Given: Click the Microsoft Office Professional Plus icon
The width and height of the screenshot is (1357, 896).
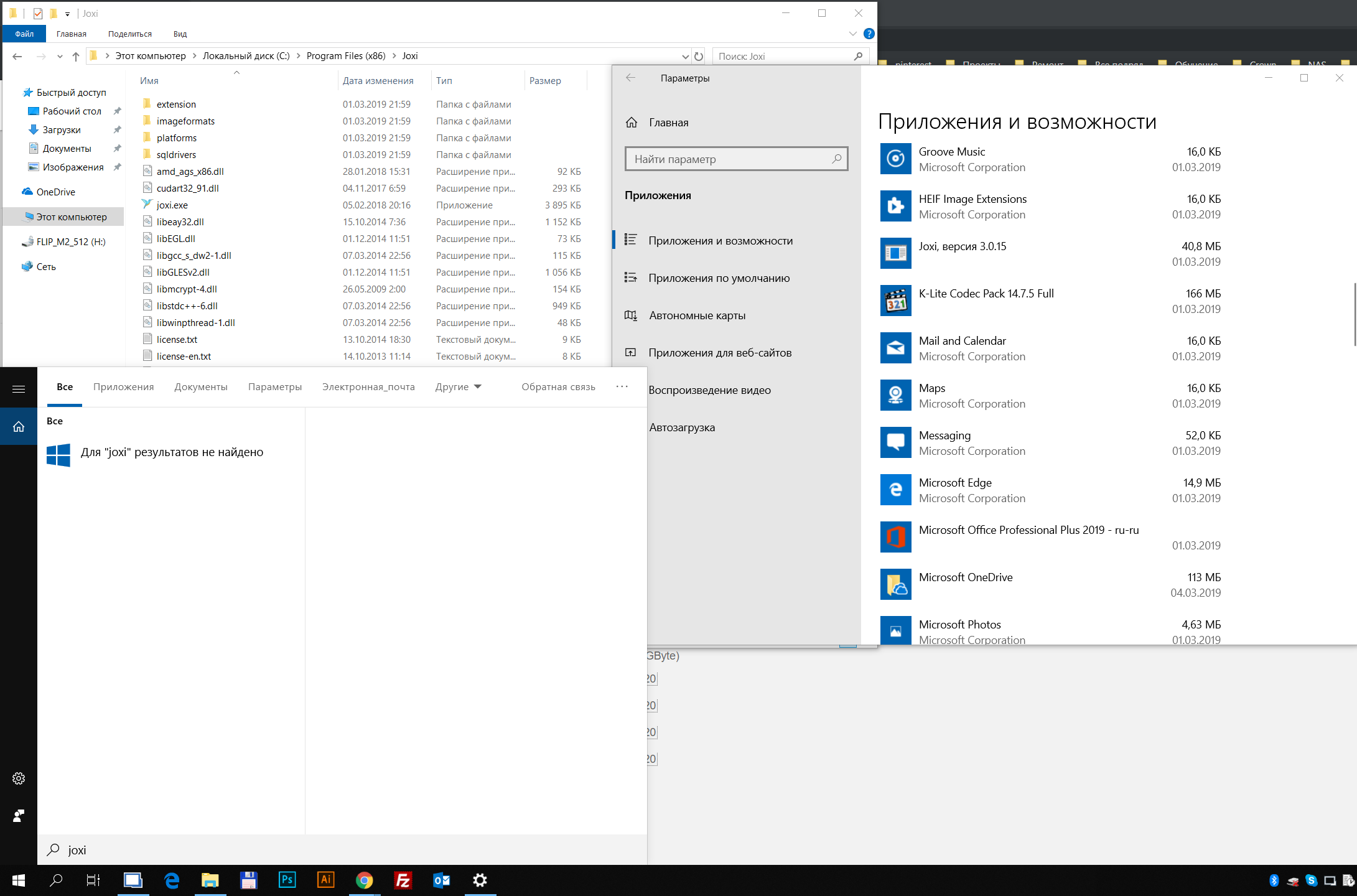Looking at the screenshot, I should 895,537.
